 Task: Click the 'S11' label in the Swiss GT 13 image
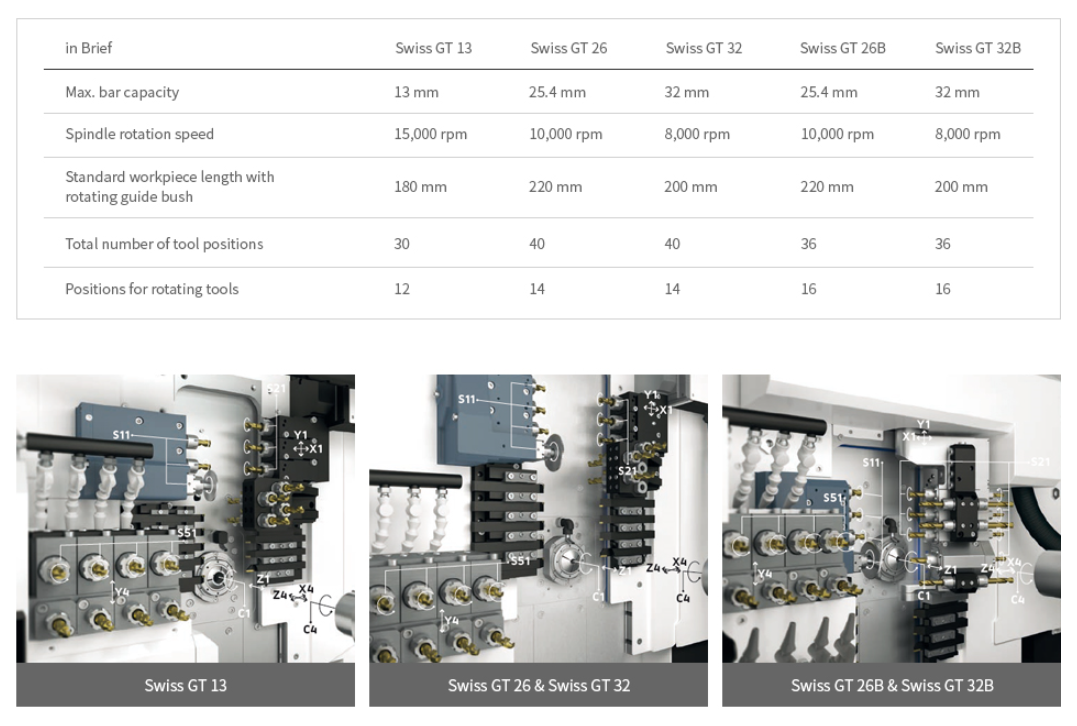click(x=122, y=434)
